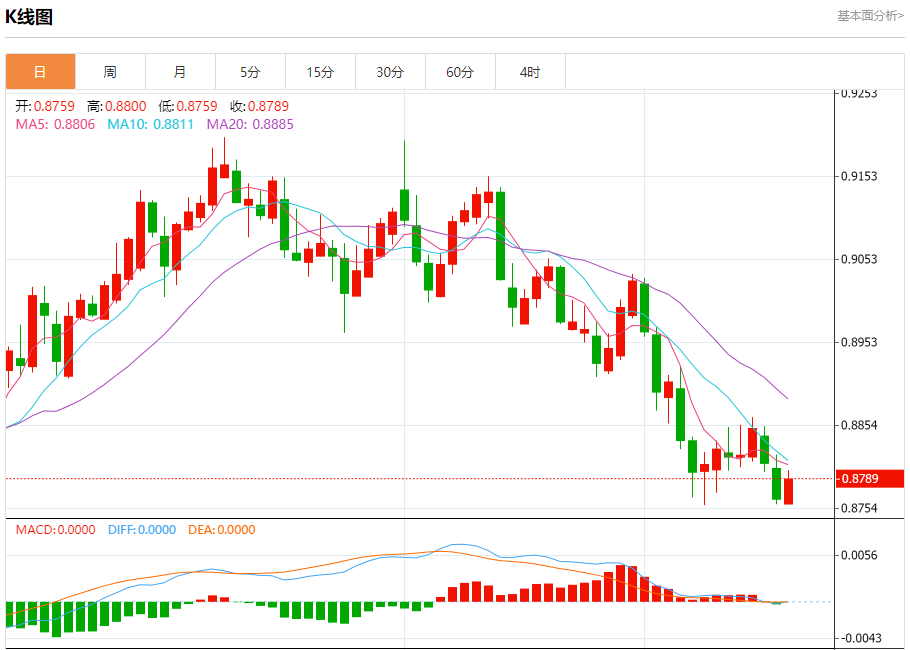Screen dimensions: 910x650
Task: Switch to the 月 monthly tab
Action: pyautogui.click(x=180, y=72)
